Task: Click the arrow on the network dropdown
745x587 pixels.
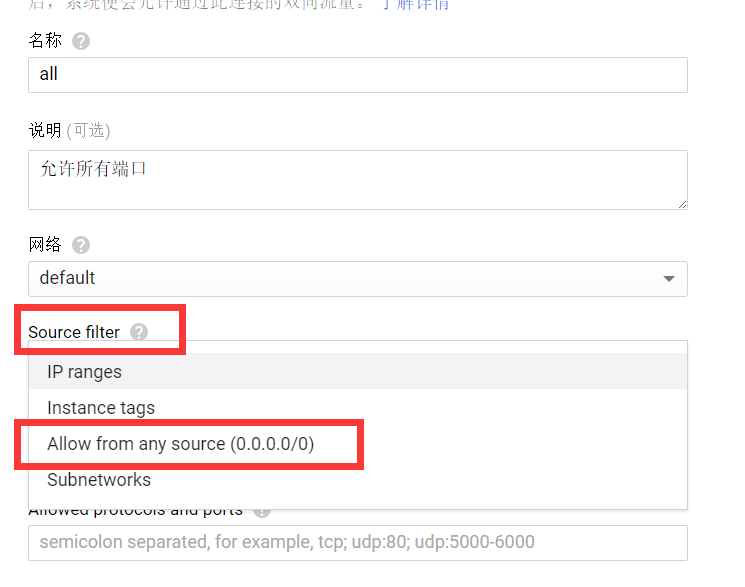Action: pyautogui.click(x=669, y=279)
